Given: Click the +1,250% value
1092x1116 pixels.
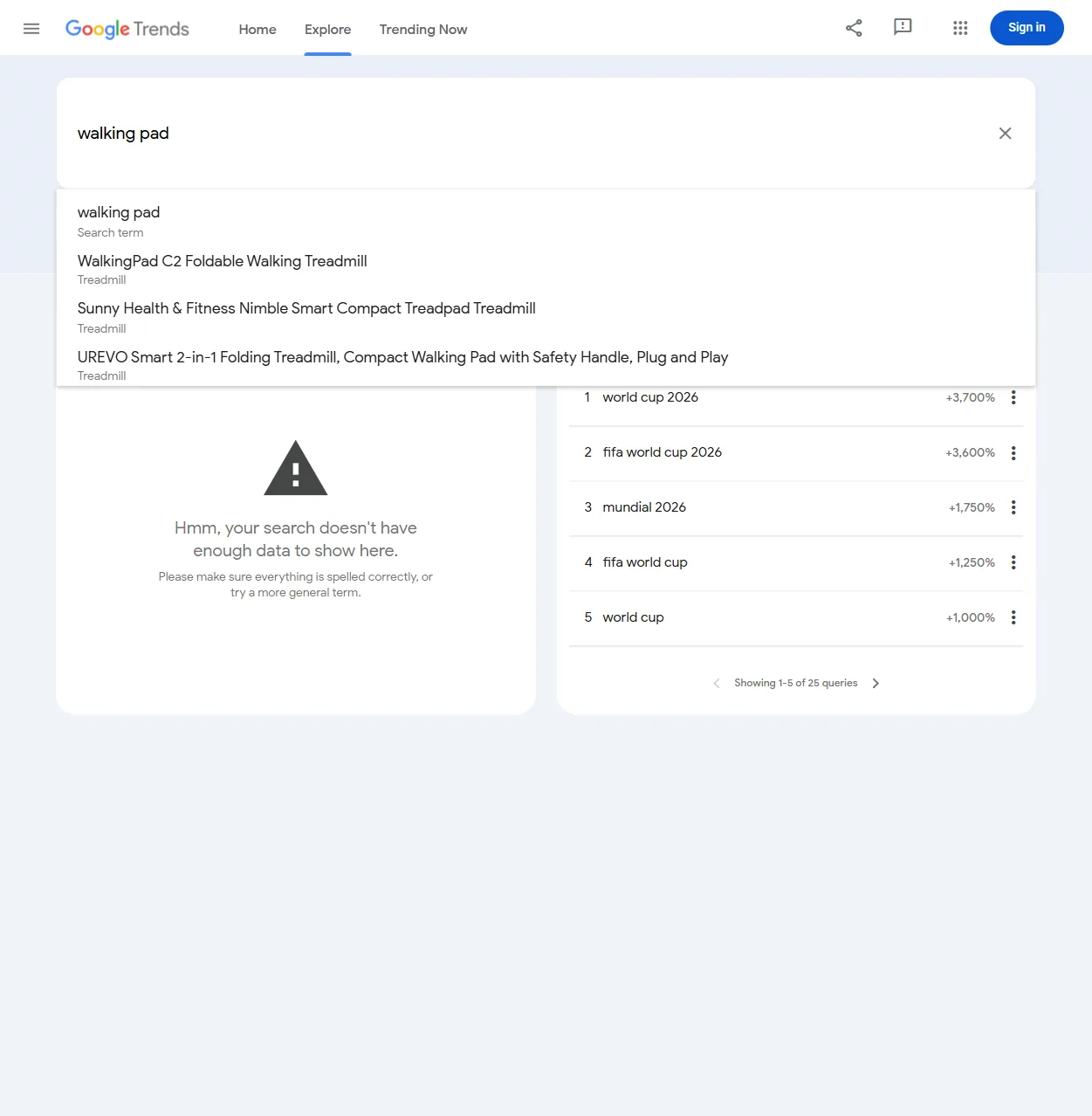Looking at the screenshot, I should coord(972,562).
